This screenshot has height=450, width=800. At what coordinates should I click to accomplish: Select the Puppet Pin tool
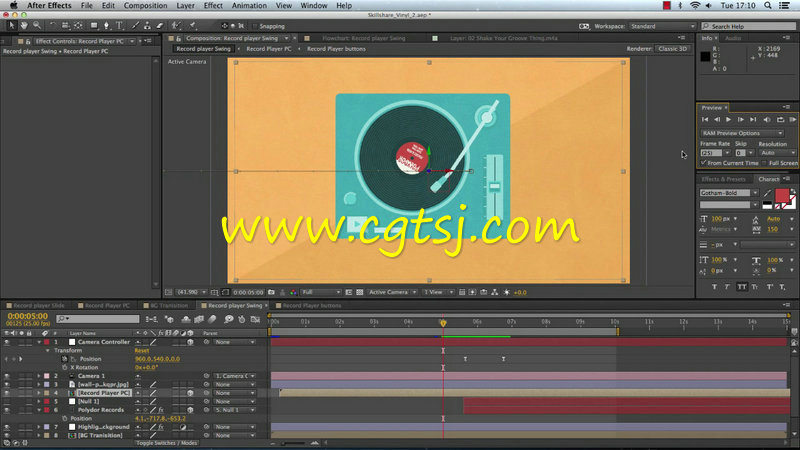click(x=192, y=25)
